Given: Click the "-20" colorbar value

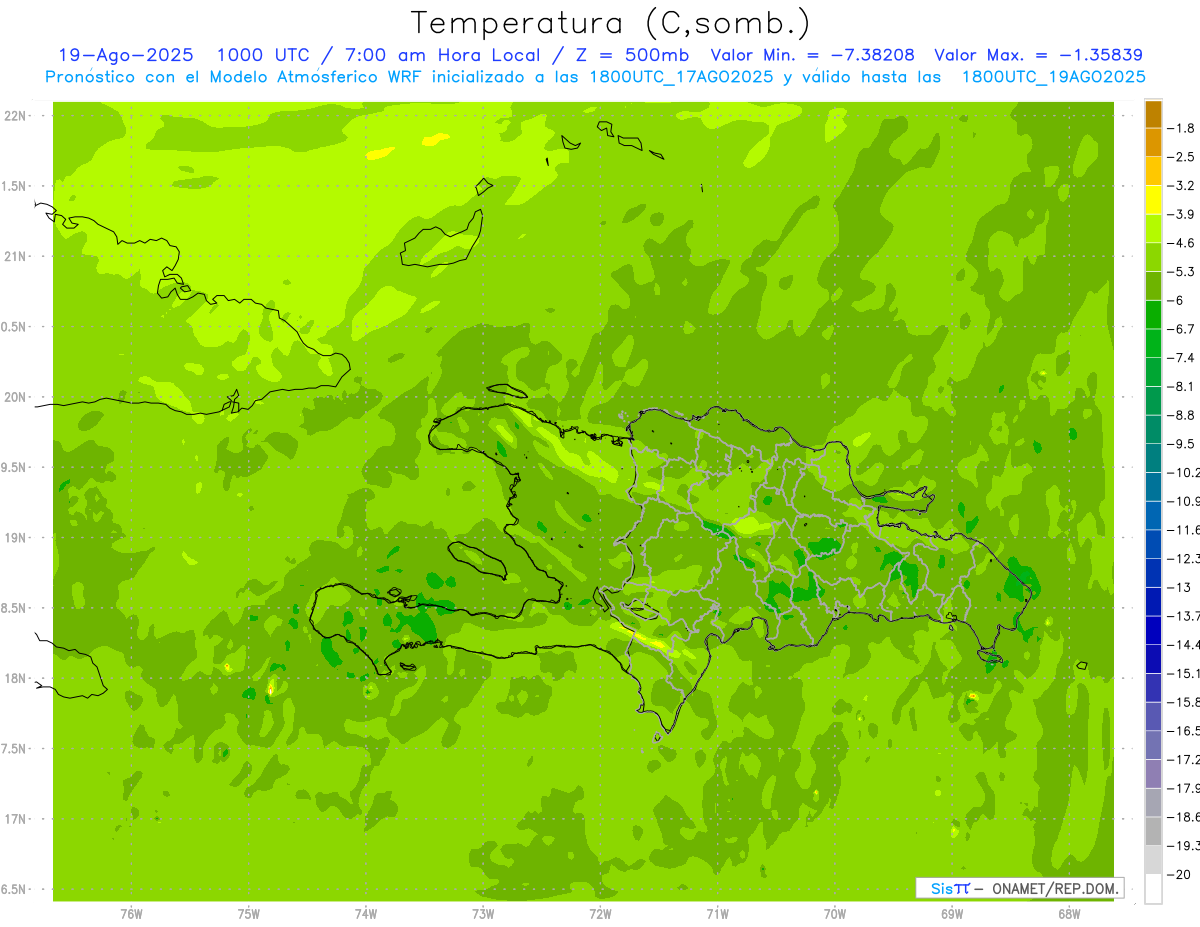Looking at the screenshot, I should 1179,874.
